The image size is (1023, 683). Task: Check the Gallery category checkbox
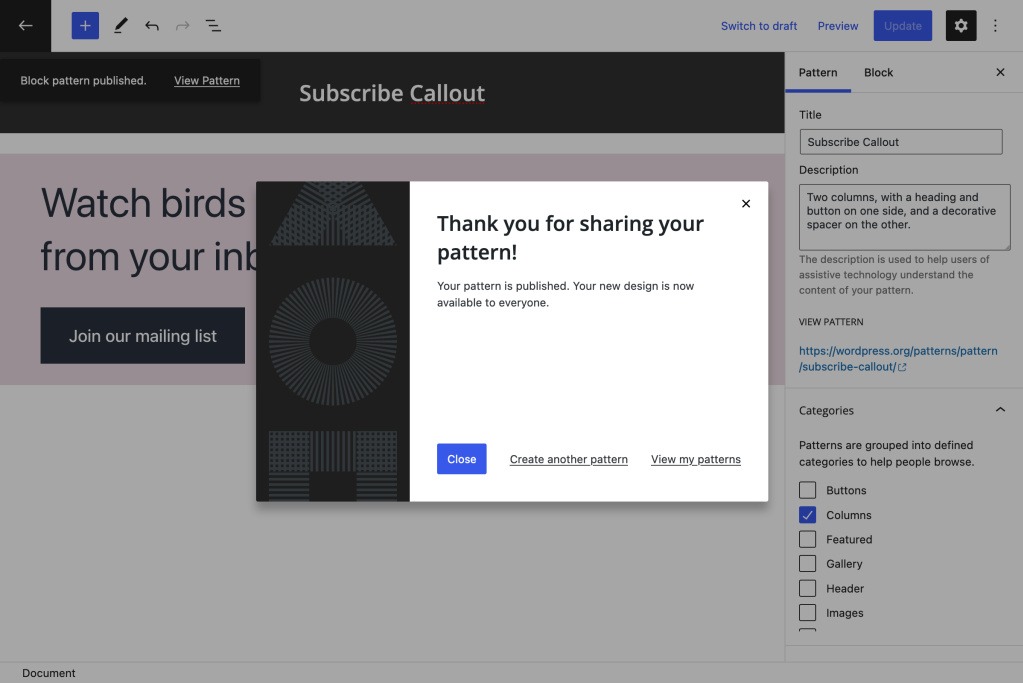[807, 564]
